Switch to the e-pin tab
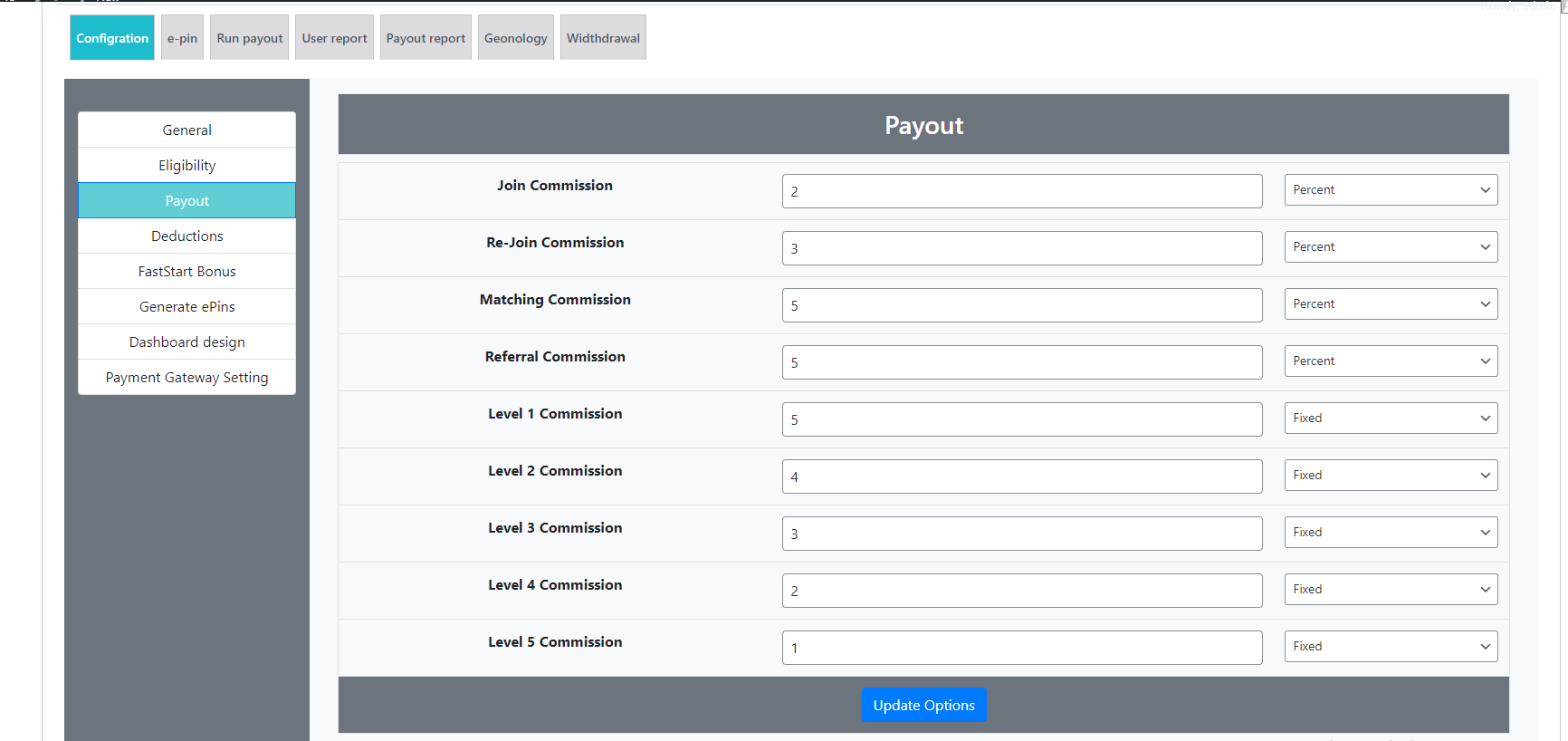 [x=182, y=38]
